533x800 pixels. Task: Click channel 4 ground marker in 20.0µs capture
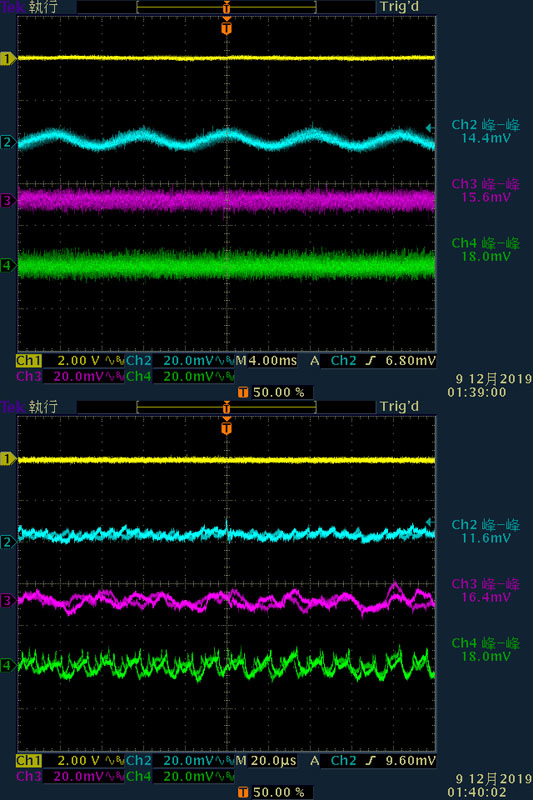7,665
